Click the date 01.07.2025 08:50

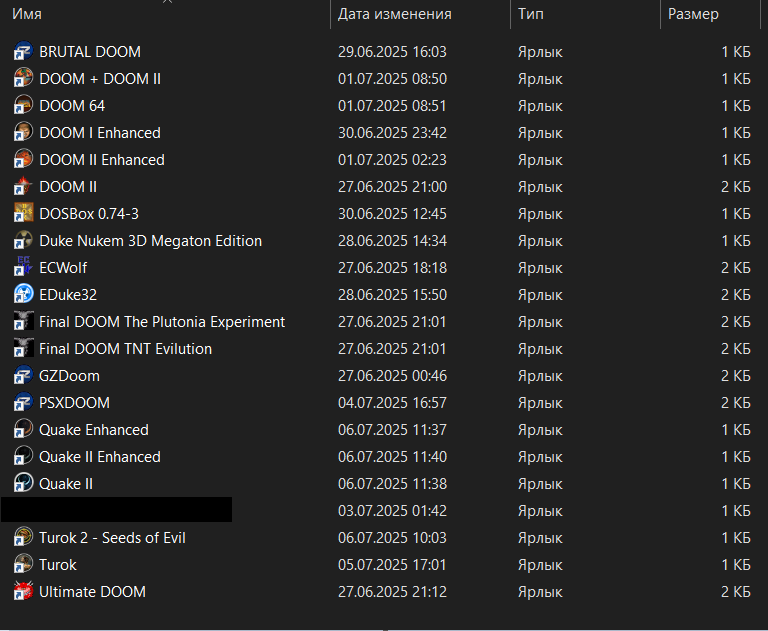click(392, 79)
